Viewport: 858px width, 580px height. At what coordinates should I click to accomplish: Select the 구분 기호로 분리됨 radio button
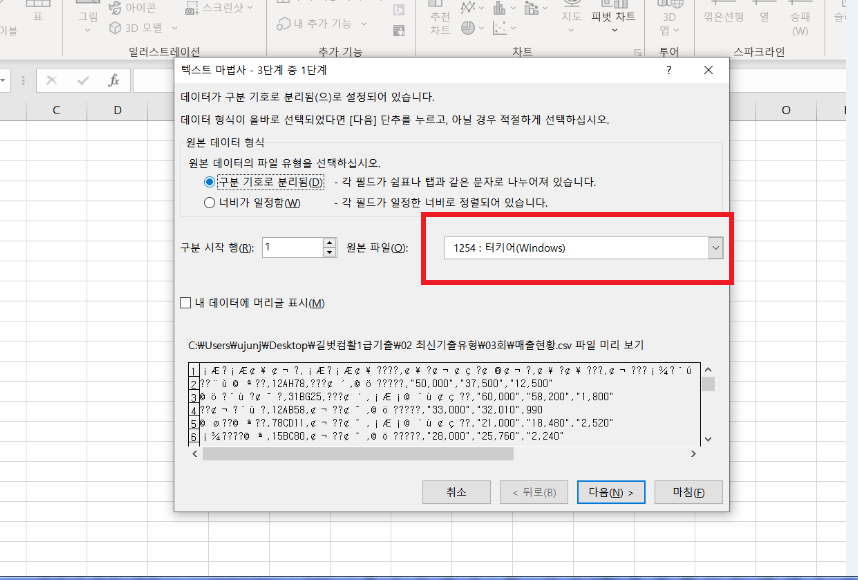pos(209,182)
